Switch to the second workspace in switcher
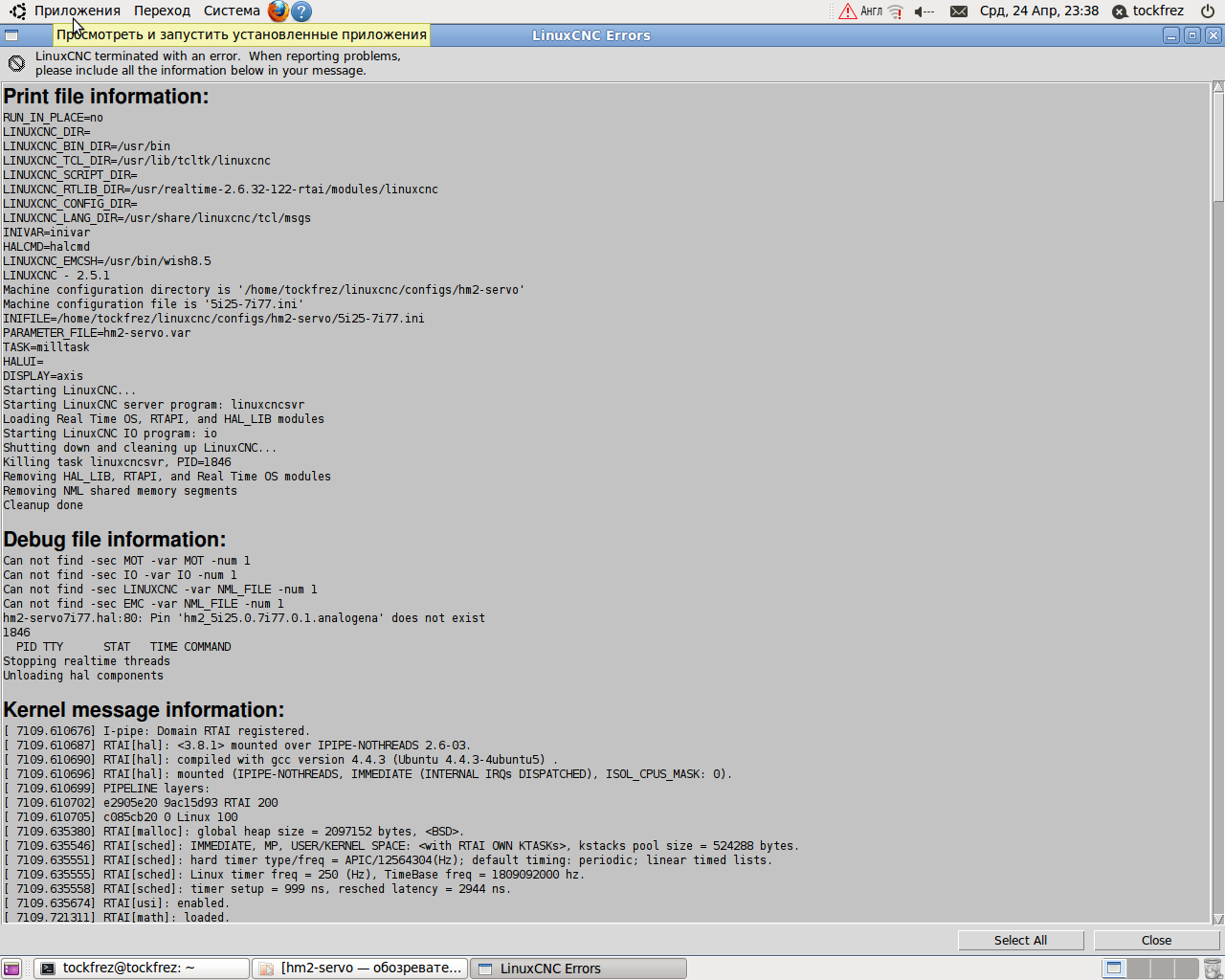Viewport: 1225px width, 980px height. point(1138,969)
